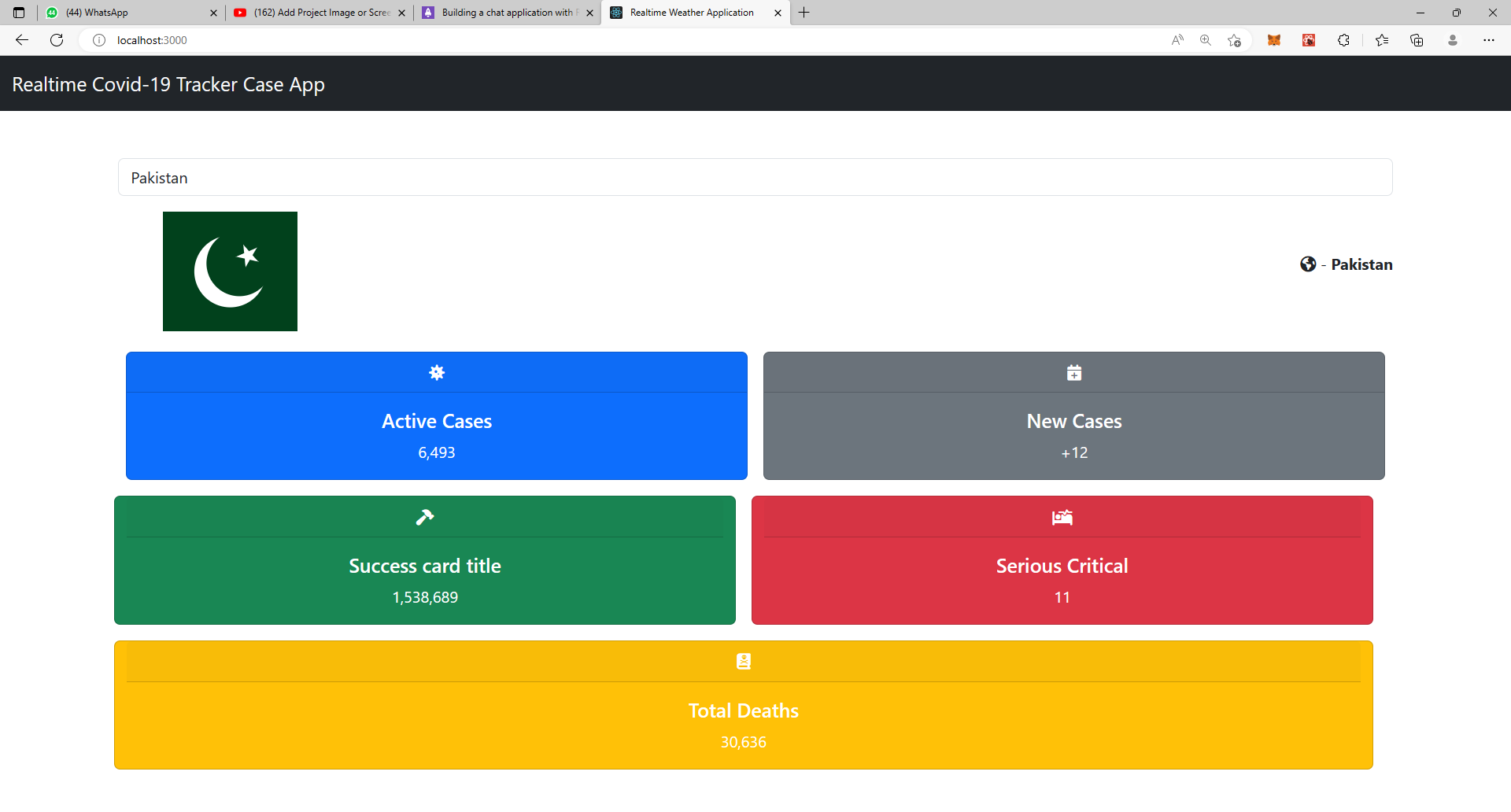Open the Collections panel
This screenshot has width=1511, height=812.
click(x=1417, y=39)
